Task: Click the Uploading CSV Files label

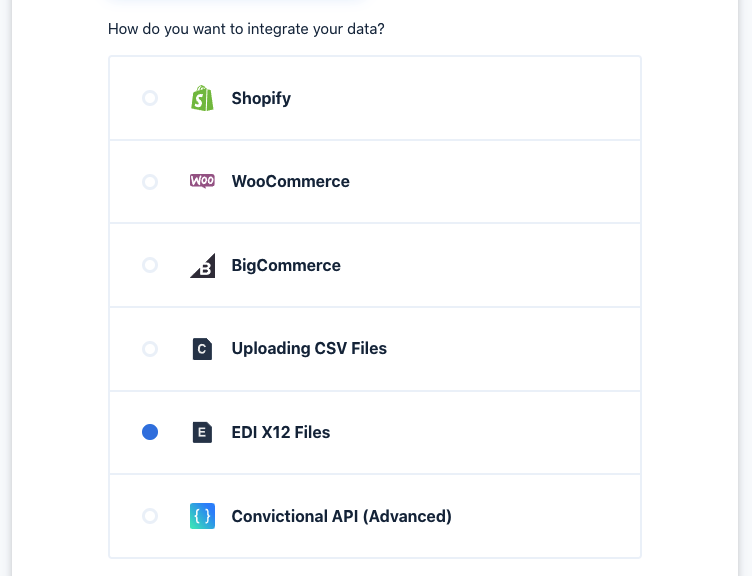Action: [309, 349]
